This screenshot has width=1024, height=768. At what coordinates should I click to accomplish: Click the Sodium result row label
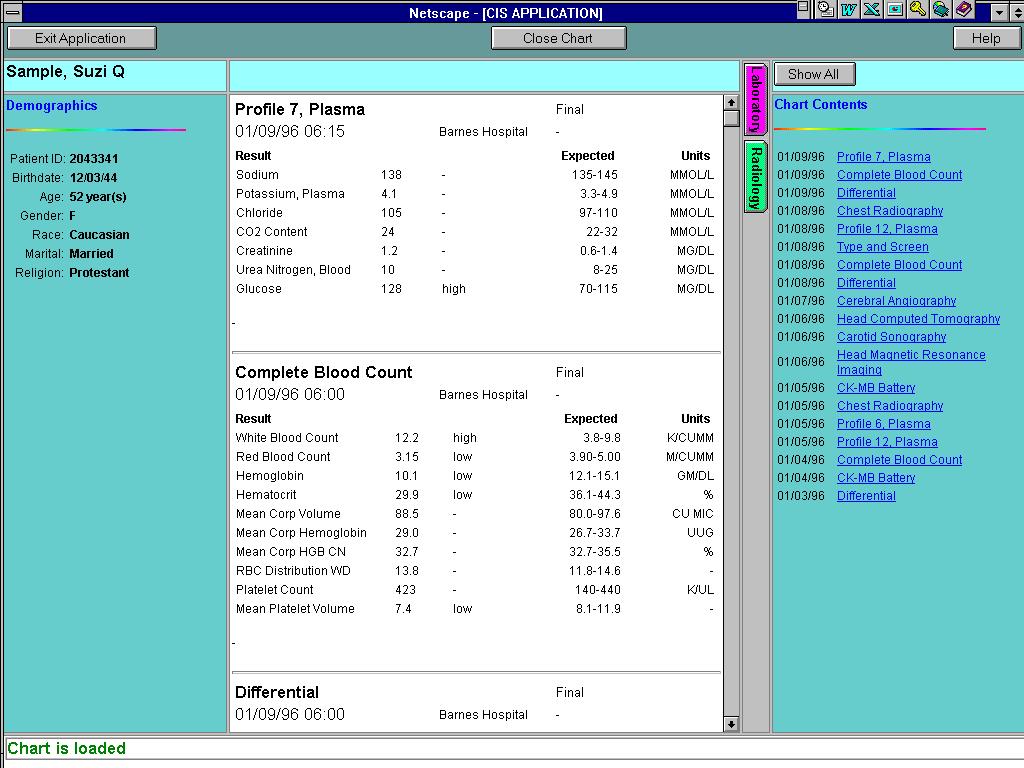[x=257, y=175]
